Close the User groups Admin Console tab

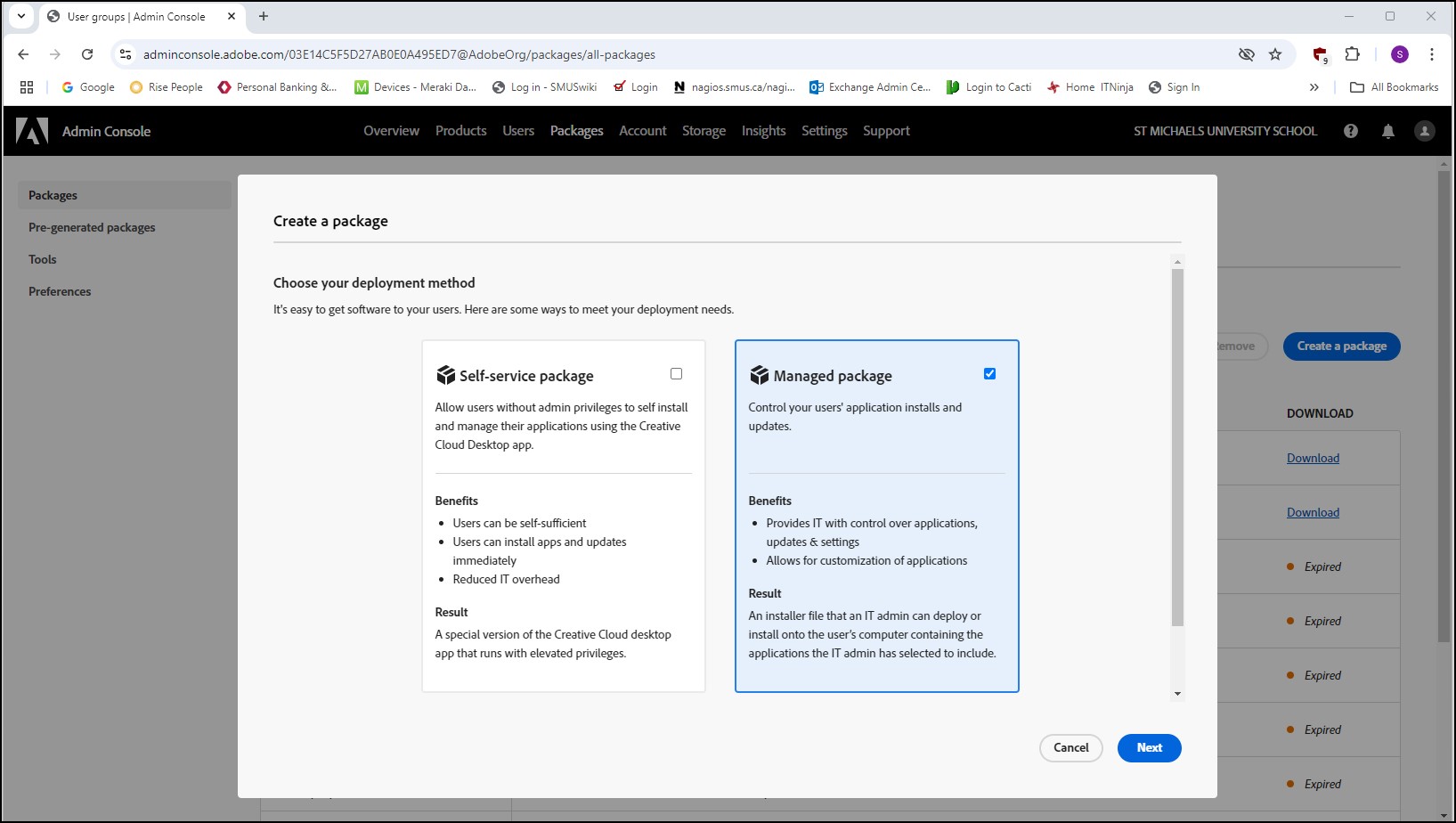point(232,16)
